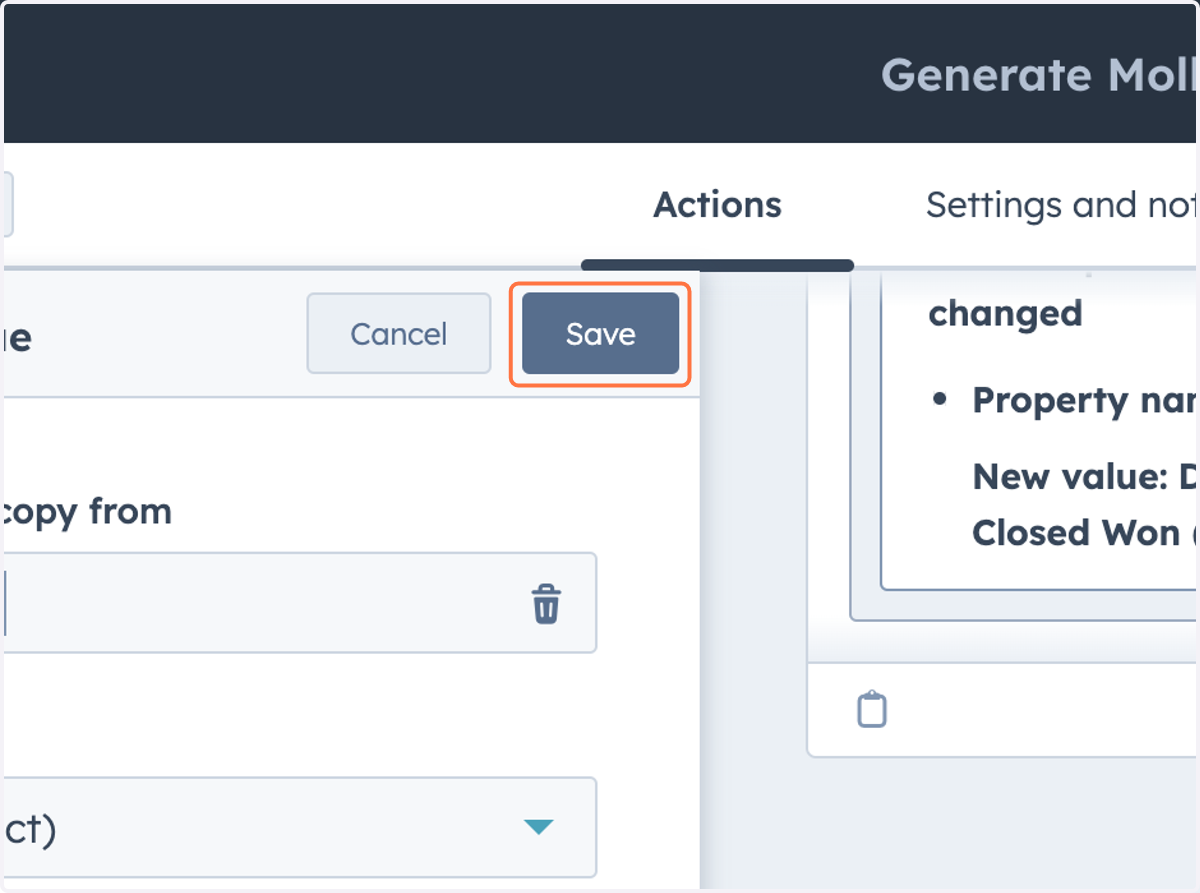1200x893 pixels.
Task: Switch to the Actions tab
Action: click(x=717, y=205)
